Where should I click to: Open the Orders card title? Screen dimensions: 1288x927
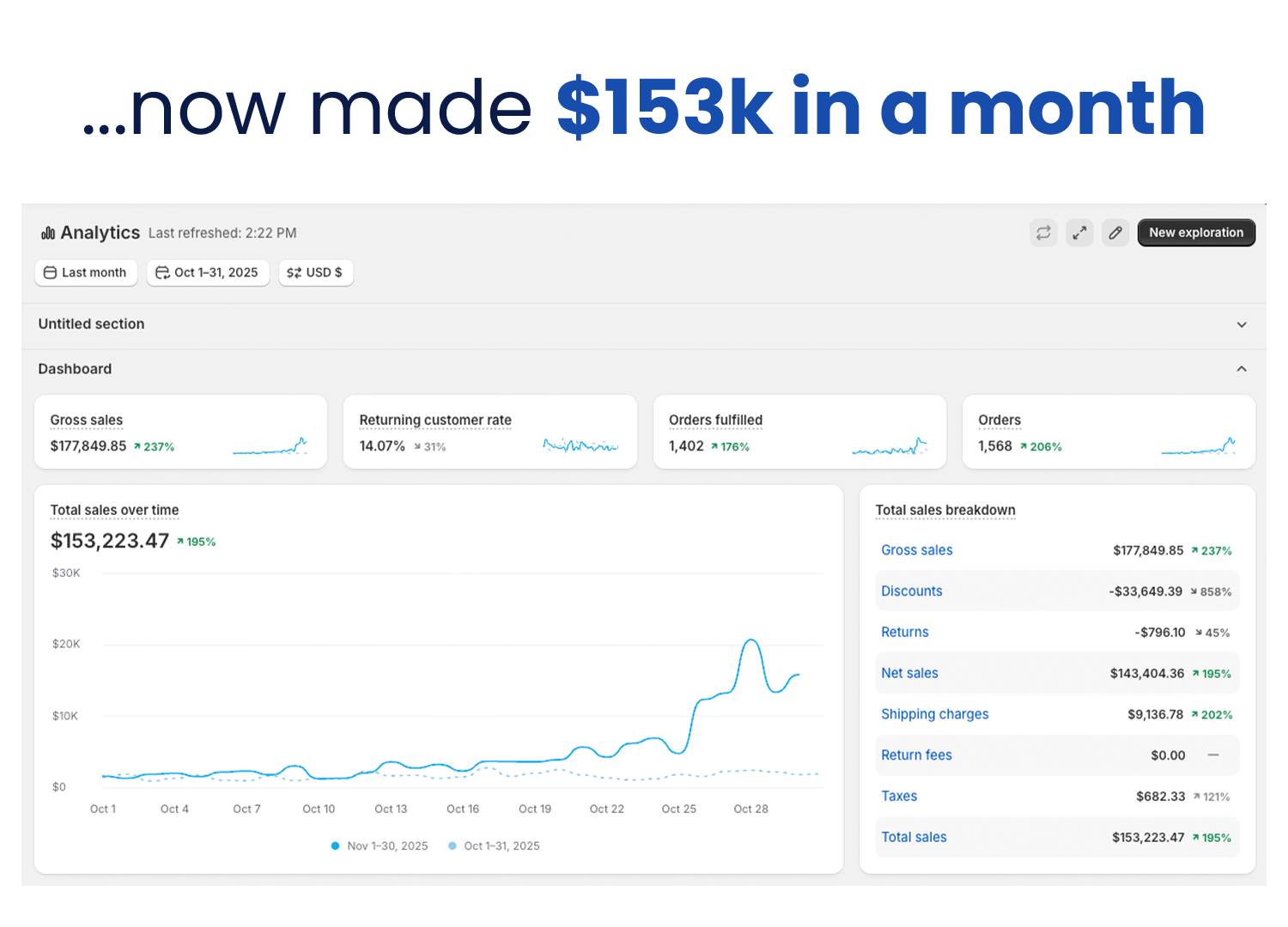(999, 421)
